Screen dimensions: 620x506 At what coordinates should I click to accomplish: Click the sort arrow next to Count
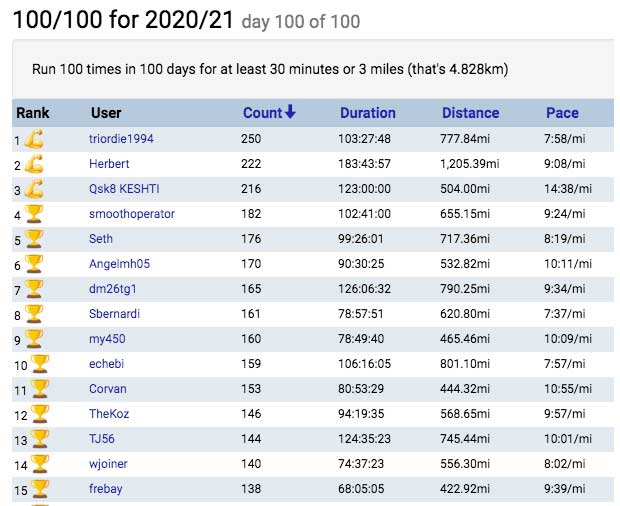pos(290,113)
